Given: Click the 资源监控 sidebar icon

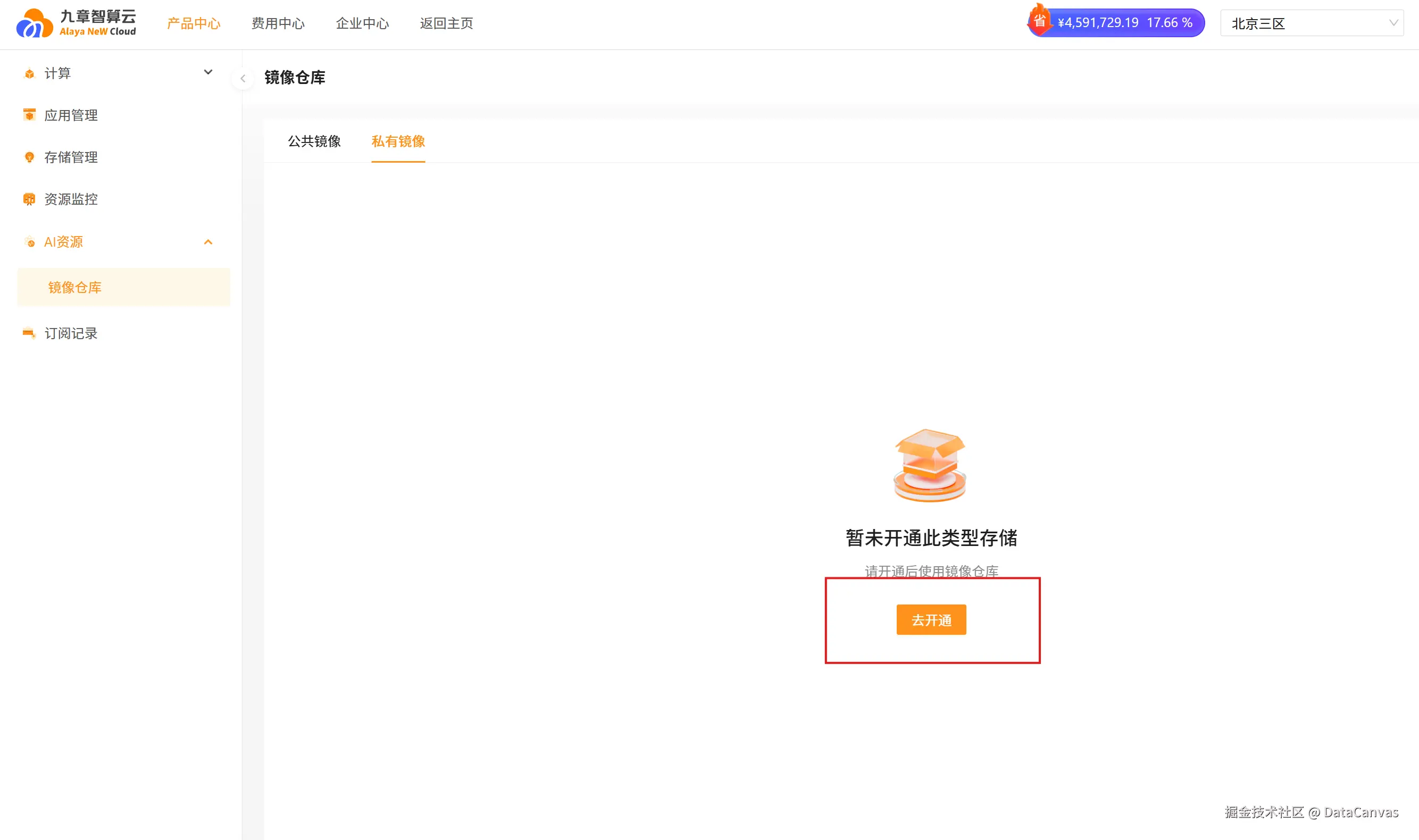Looking at the screenshot, I should [29, 199].
